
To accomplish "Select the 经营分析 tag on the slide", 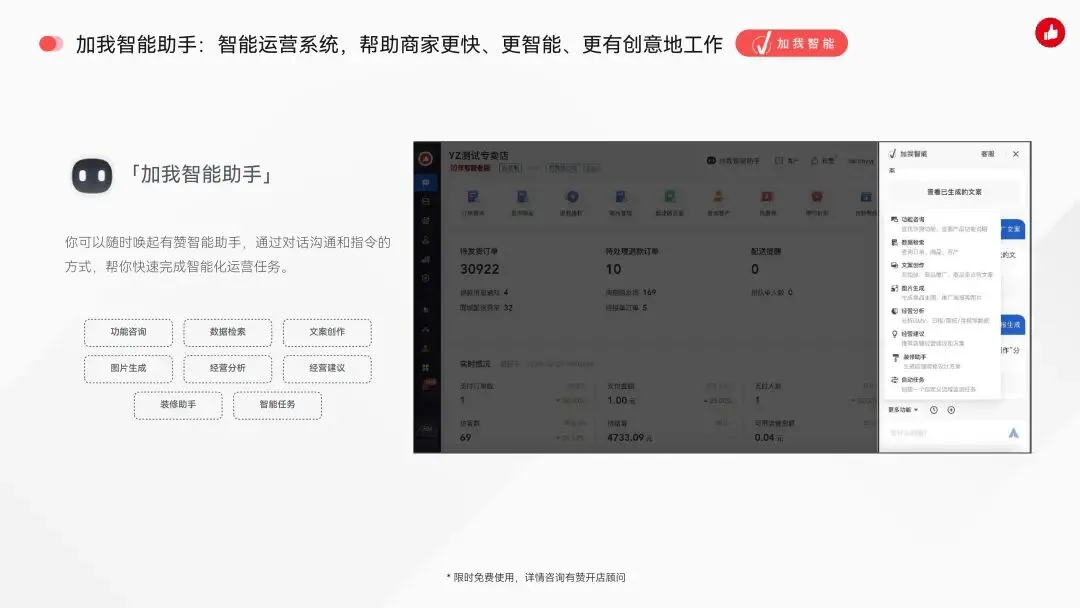I will point(228,368).
